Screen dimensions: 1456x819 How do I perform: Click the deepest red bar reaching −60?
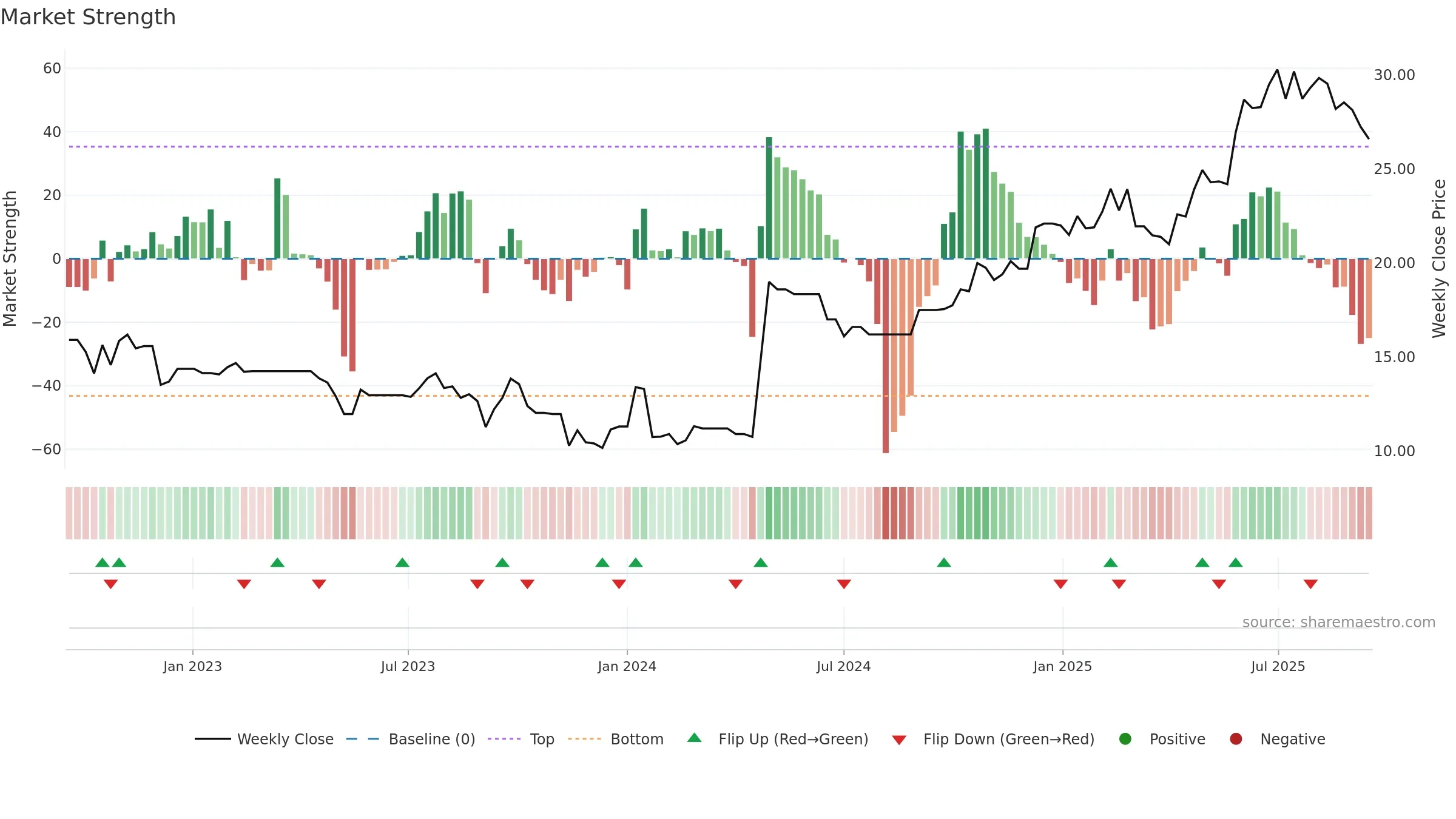click(886, 356)
